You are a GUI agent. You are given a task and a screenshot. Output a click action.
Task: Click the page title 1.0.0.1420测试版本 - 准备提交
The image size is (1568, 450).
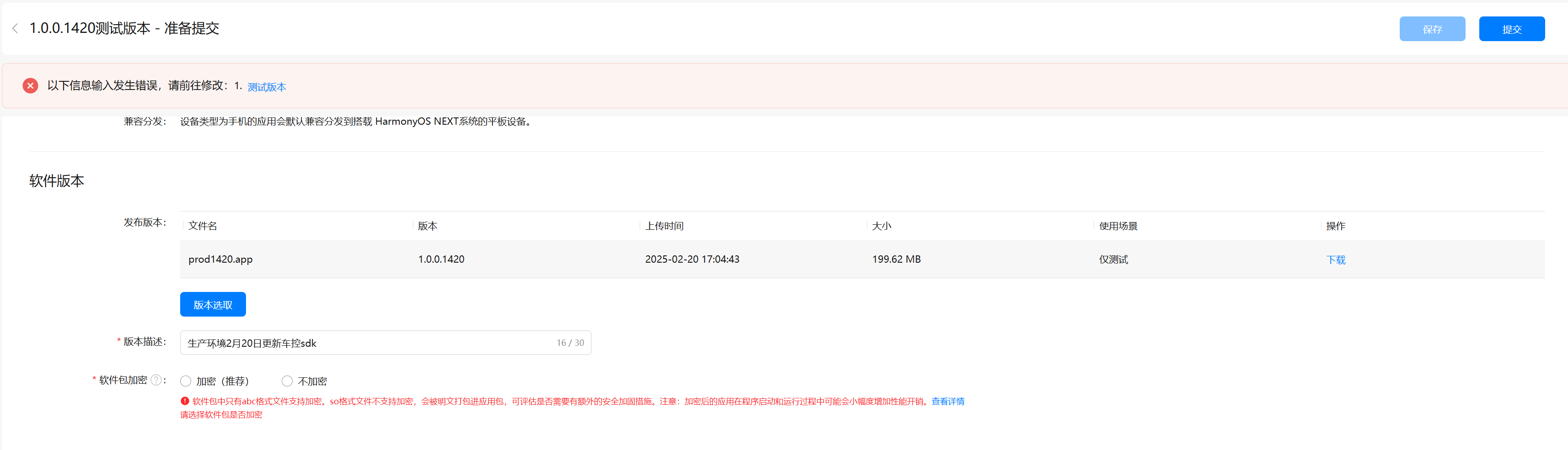coord(124,28)
